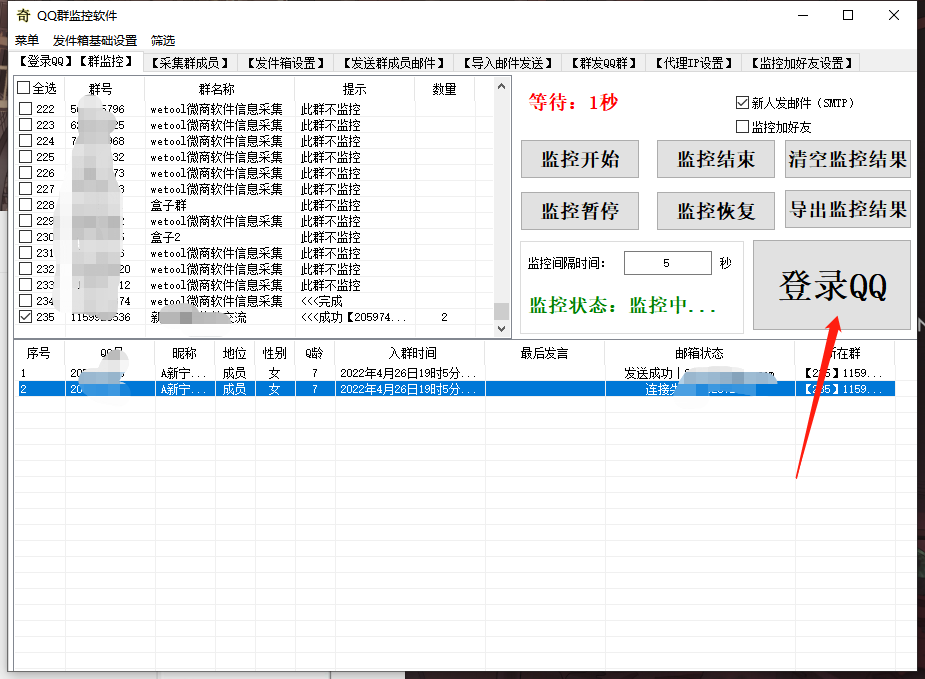Select the highlighted member row 2

click(x=455, y=389)
